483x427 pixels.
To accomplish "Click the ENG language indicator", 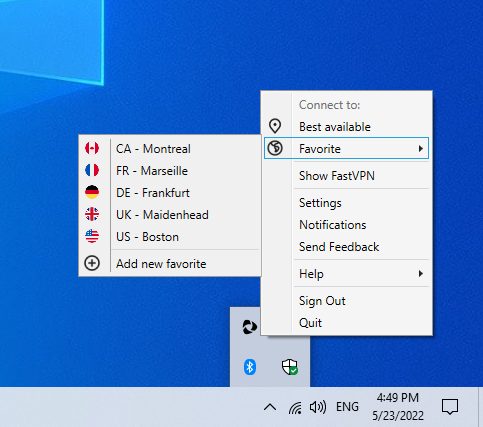I will tap(347, 407).
